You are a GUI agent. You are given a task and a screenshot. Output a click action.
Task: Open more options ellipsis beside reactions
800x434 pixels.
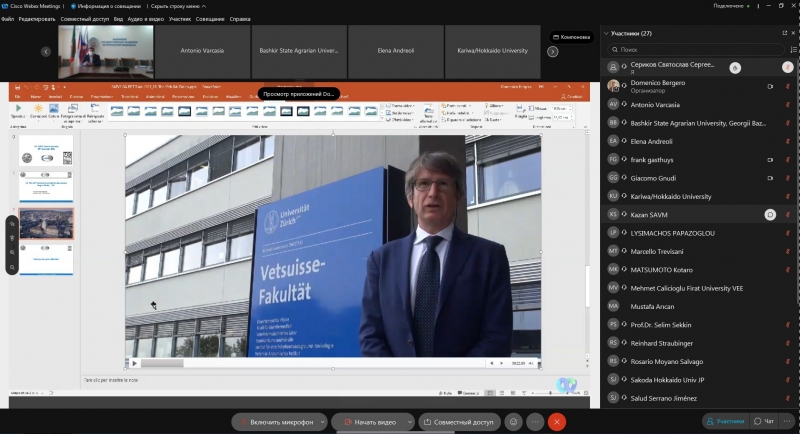pos(535,422)
